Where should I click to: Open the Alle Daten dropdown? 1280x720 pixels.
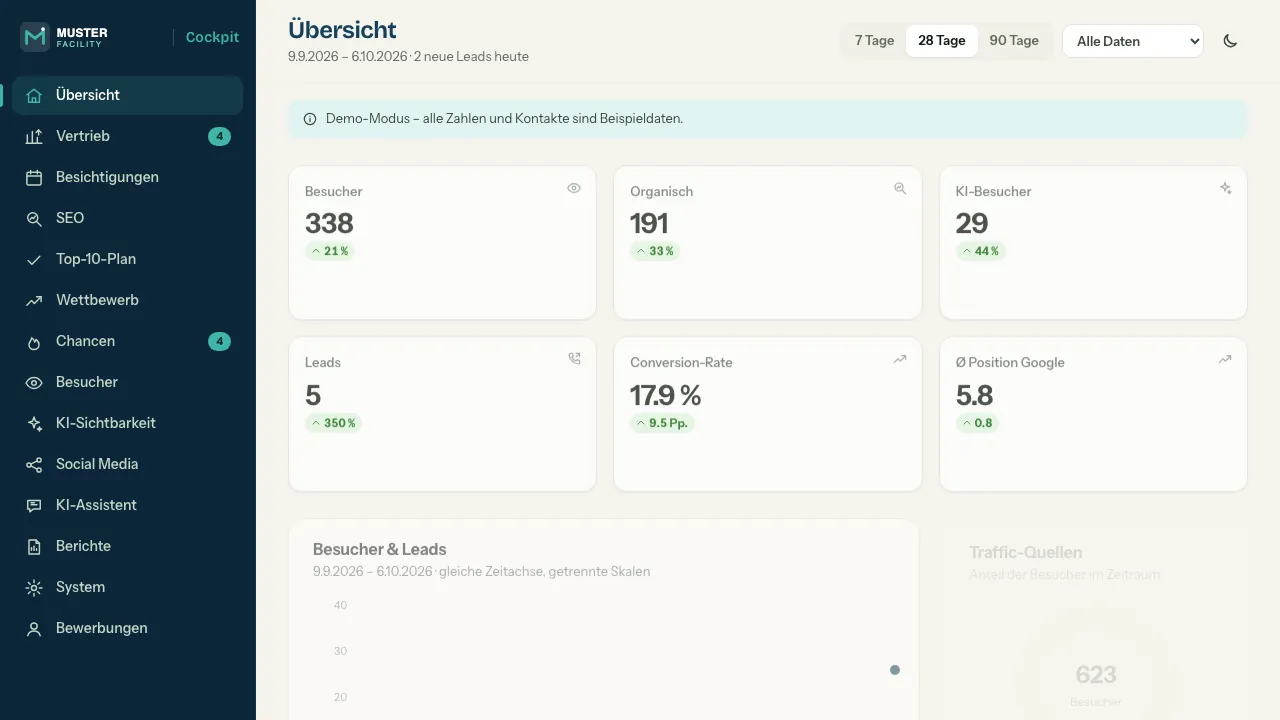click(x=1133, y=41)
